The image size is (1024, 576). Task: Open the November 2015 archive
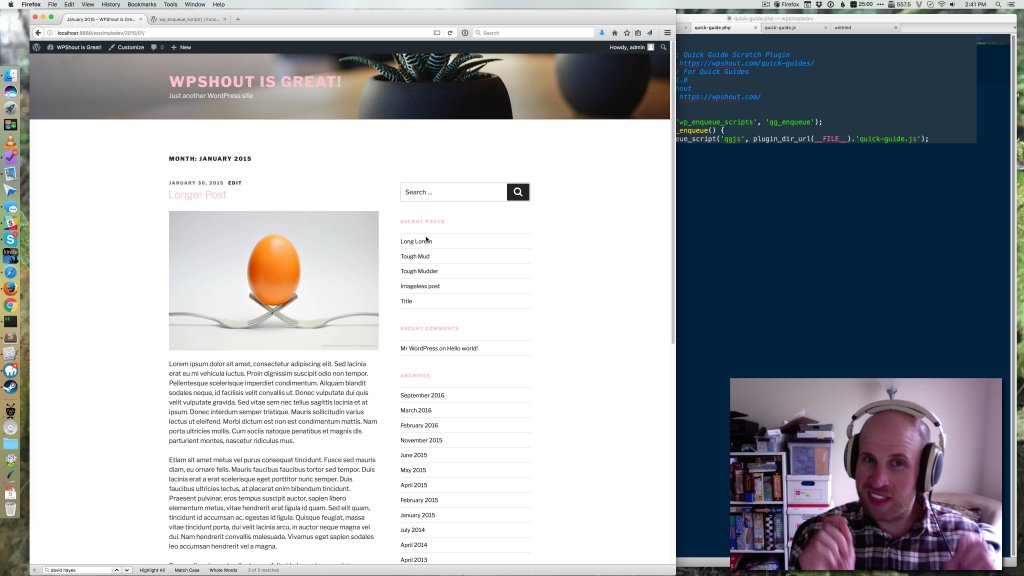[421, 440]
